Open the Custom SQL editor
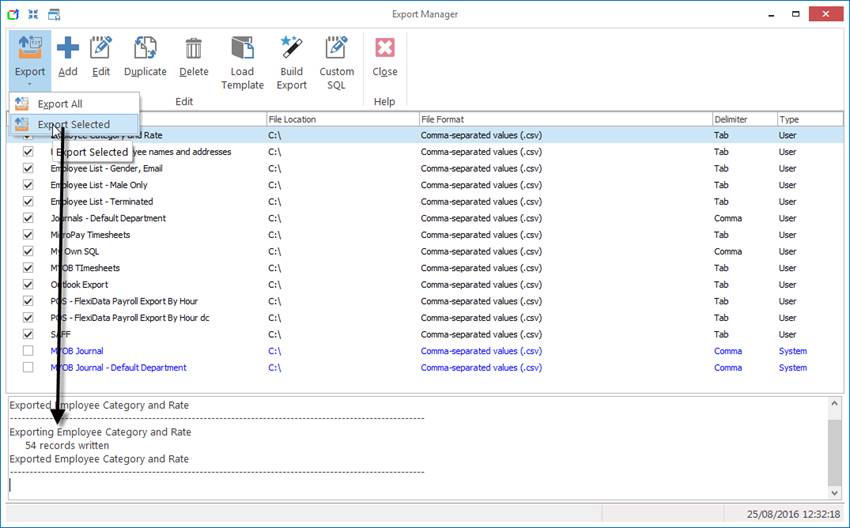The width and height of the screenshot is (850, 528). tap(337, 62)
